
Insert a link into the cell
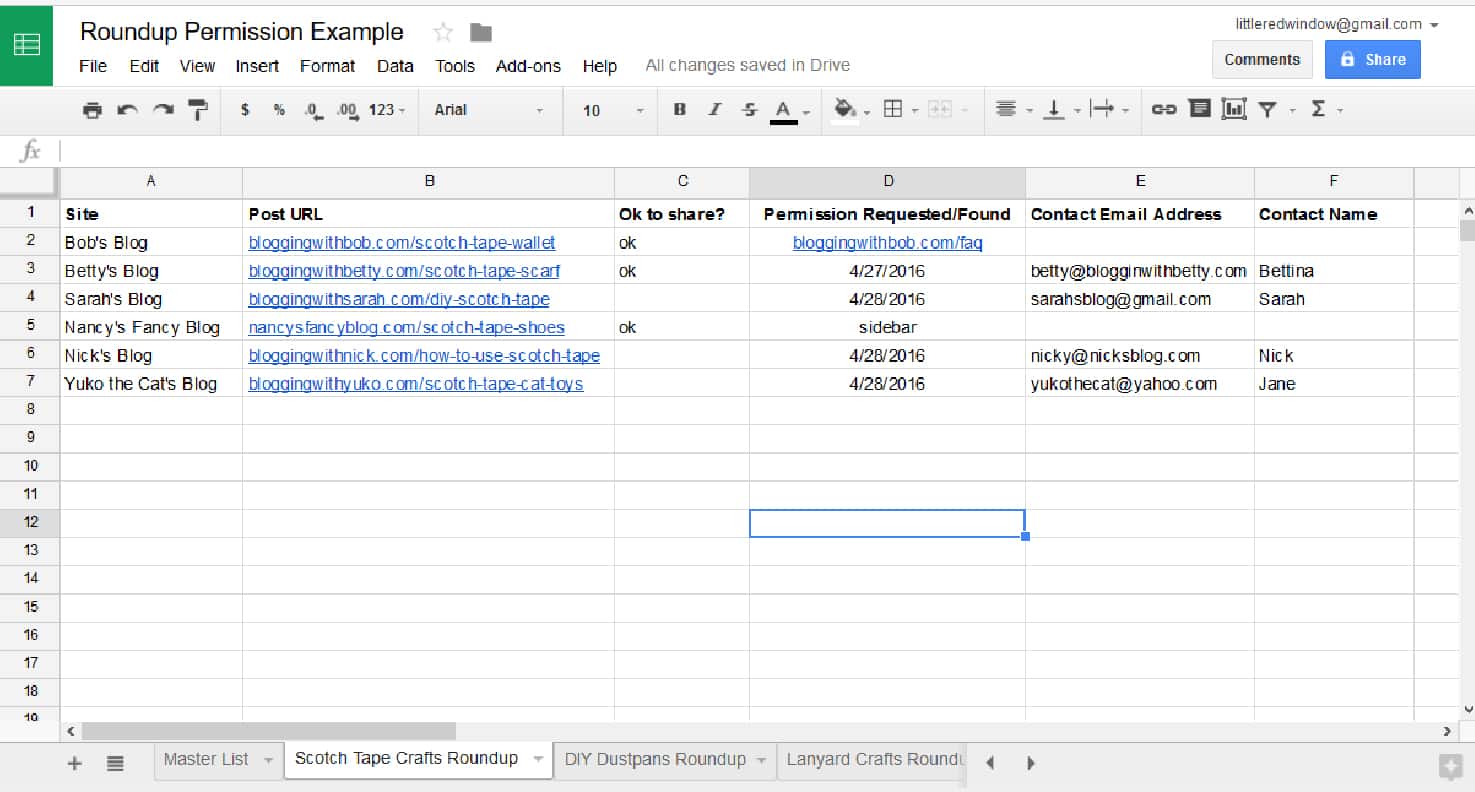point(1163,110)
